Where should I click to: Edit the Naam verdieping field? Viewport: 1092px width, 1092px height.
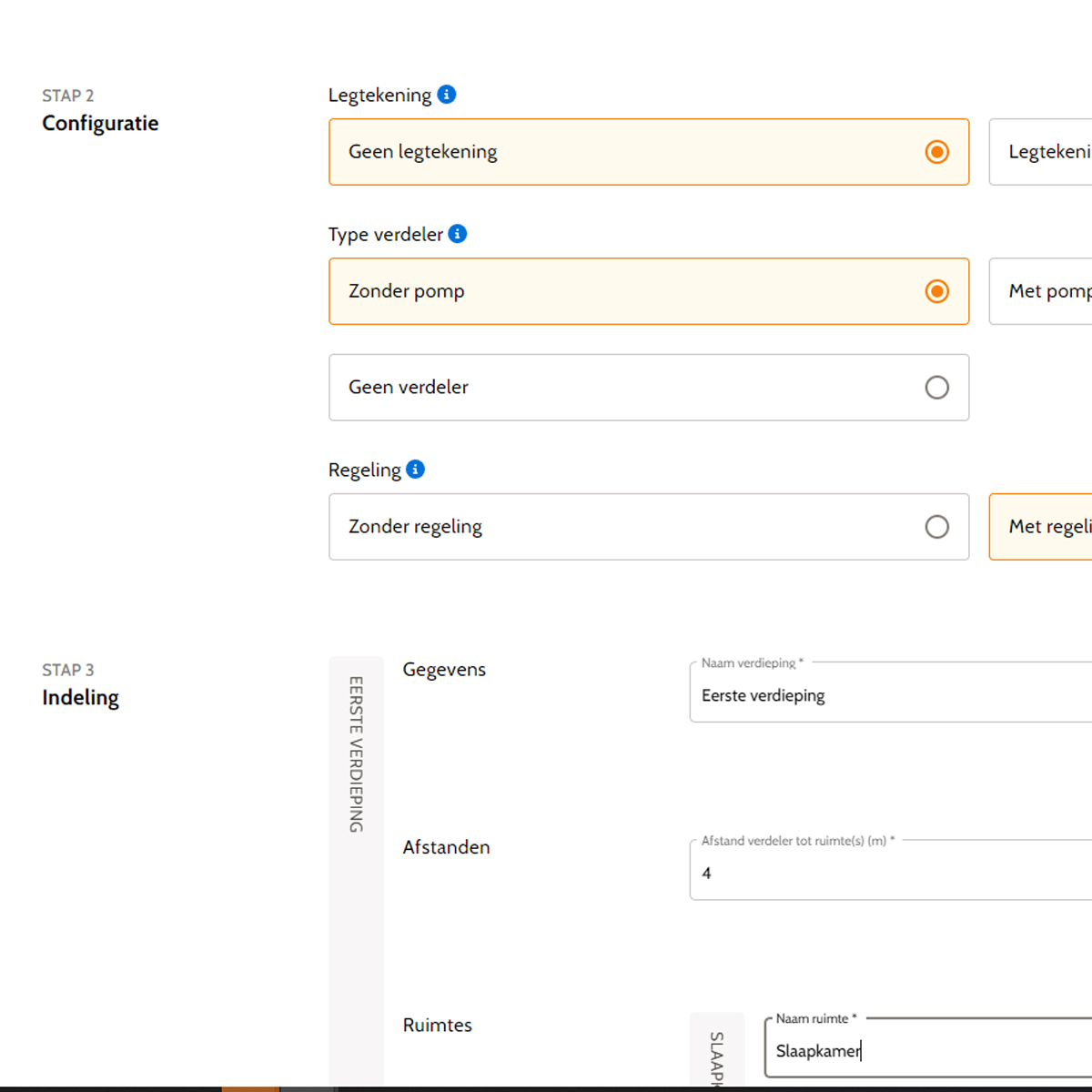[891, 693]
